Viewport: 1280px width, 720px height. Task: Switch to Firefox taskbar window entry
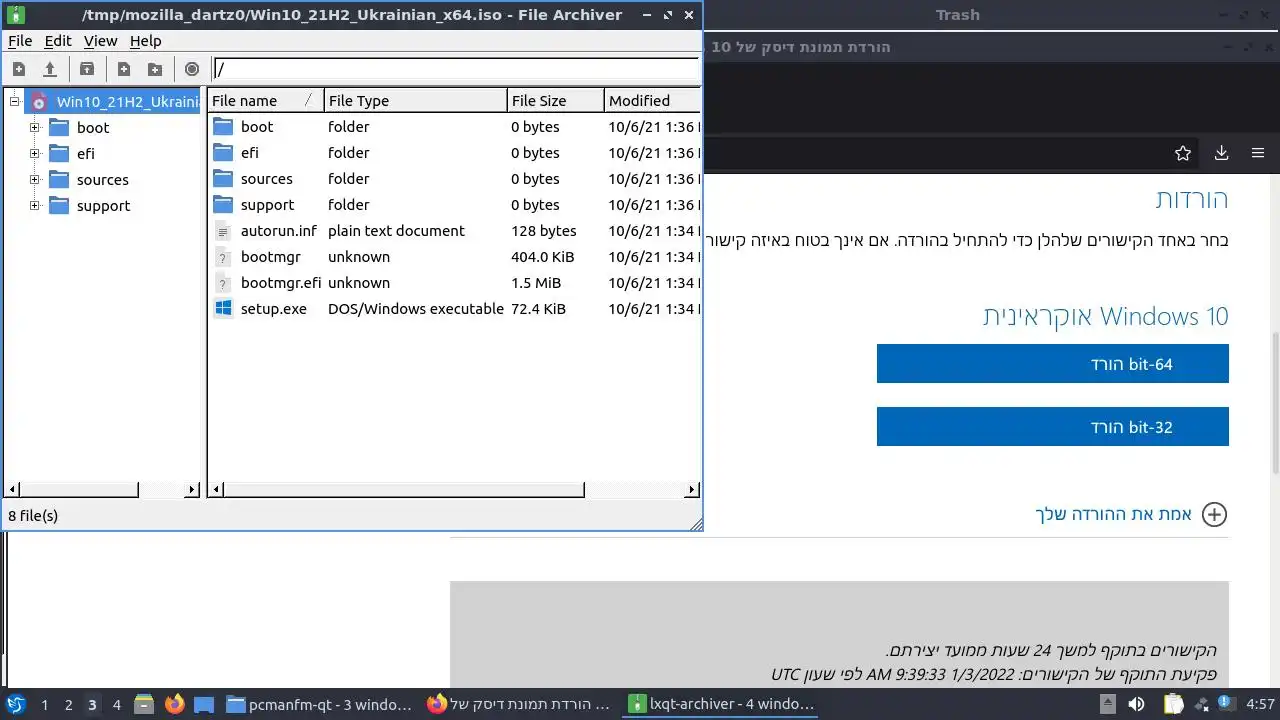point(520,705)
